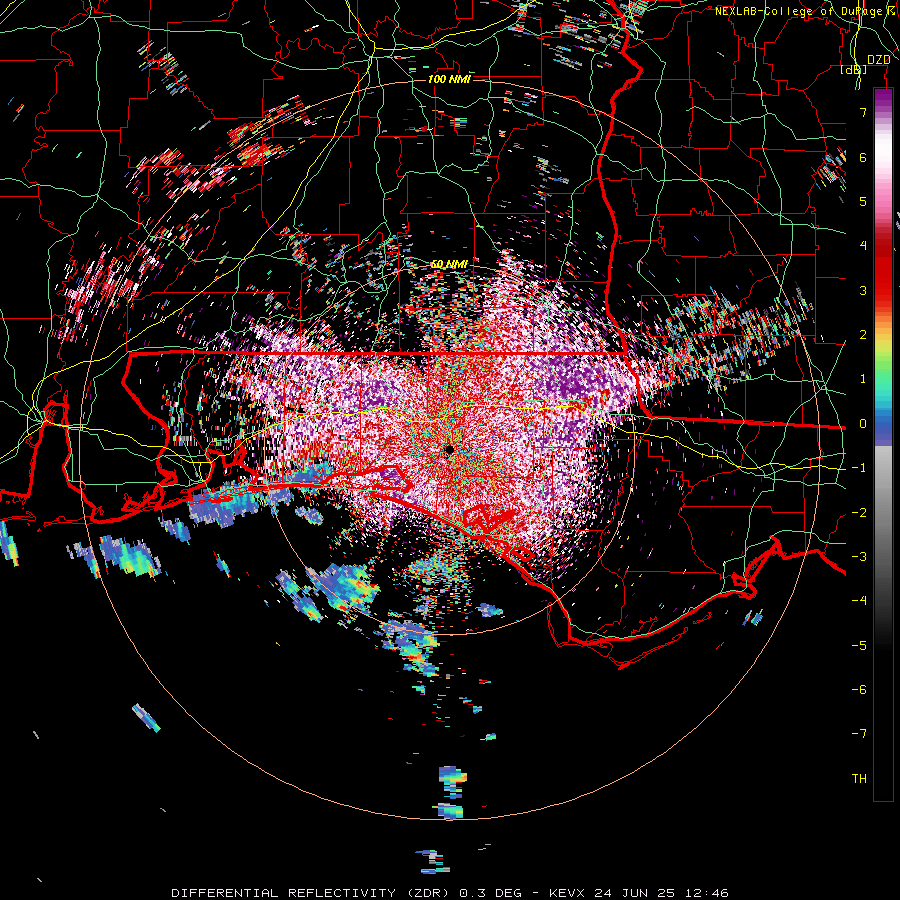The image size is (900, 900).
Task: Click the 50 NMI range ring label
Action: point(449,264)
